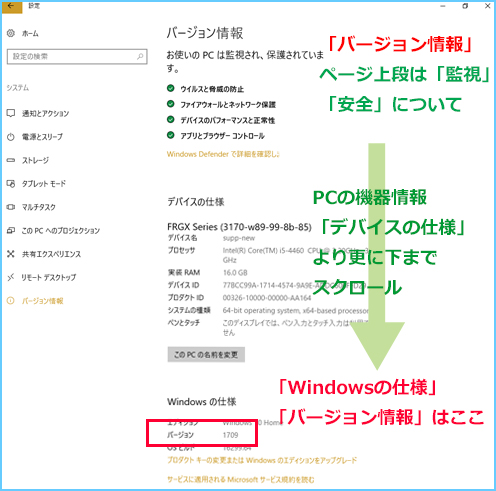496x491 pixels.
Task: Click the ペンとタッチ label
Action: [x=184, y=323]
